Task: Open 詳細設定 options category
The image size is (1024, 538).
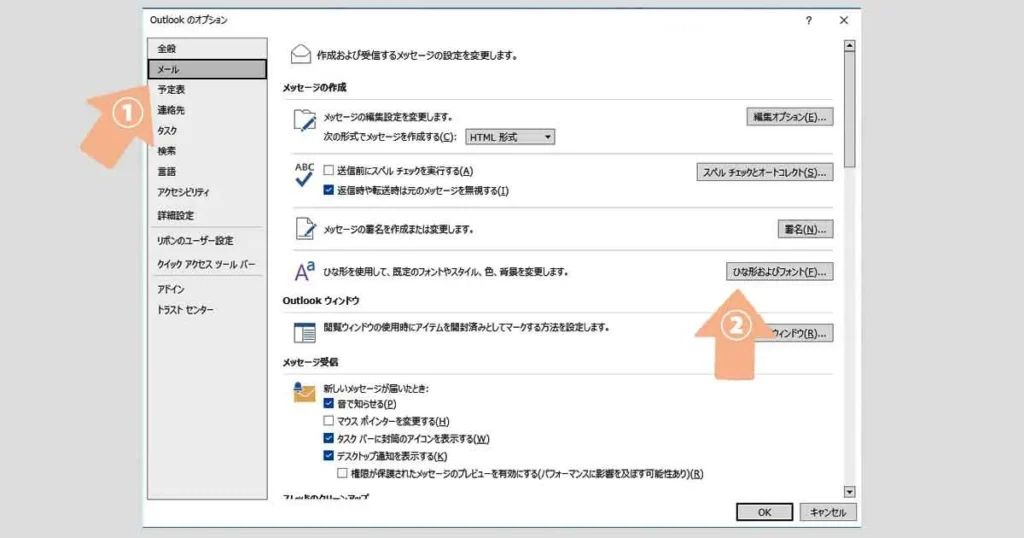Action: (207, 215)
